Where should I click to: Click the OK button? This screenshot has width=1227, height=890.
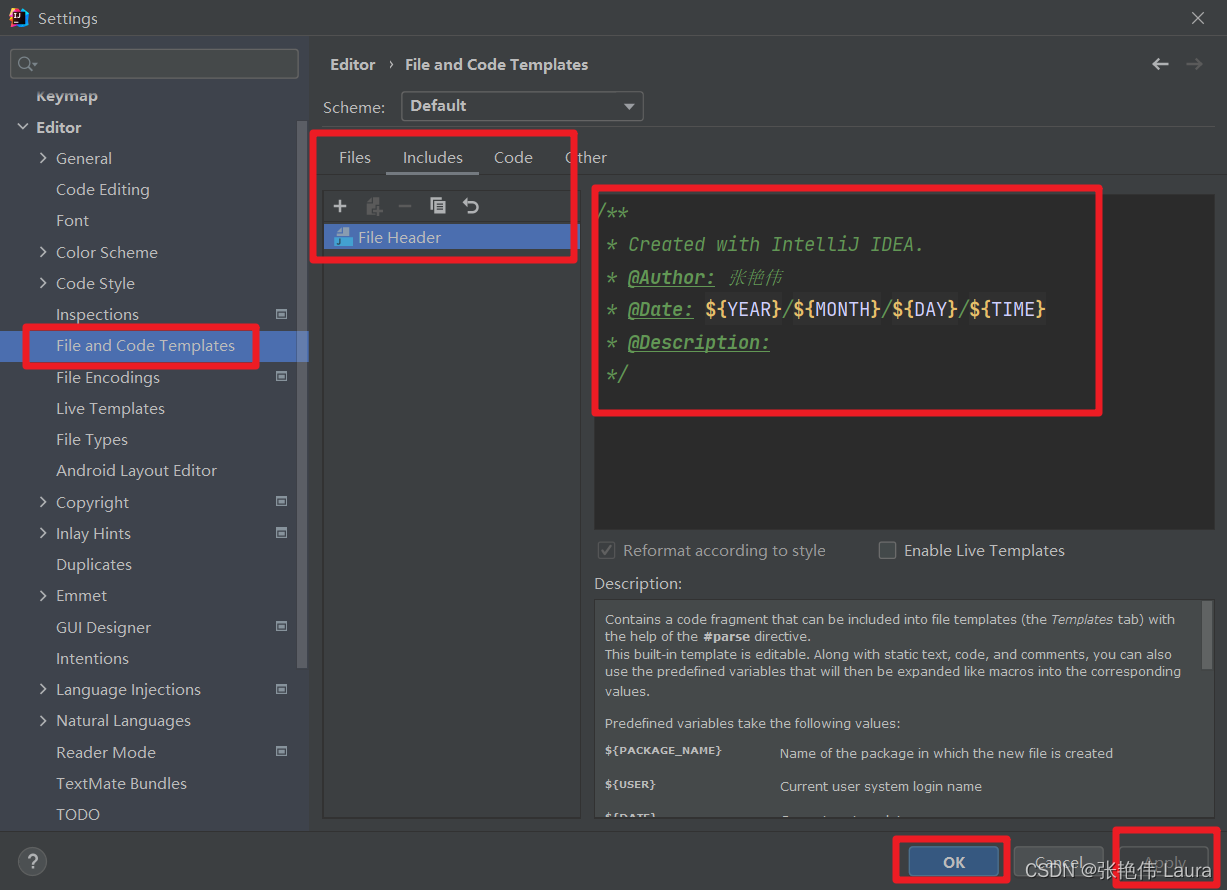[x=954, y=862]
